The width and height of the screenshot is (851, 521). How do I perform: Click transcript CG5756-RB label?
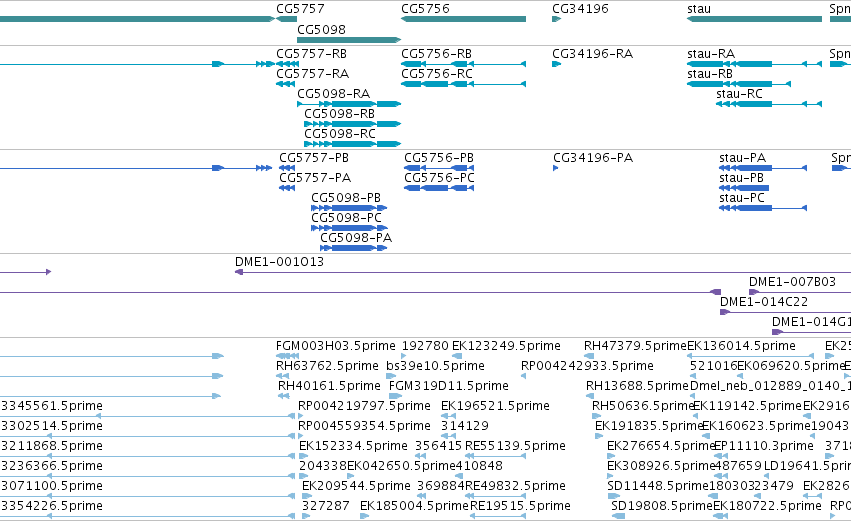pyautogui.click(x=436, y=54)
